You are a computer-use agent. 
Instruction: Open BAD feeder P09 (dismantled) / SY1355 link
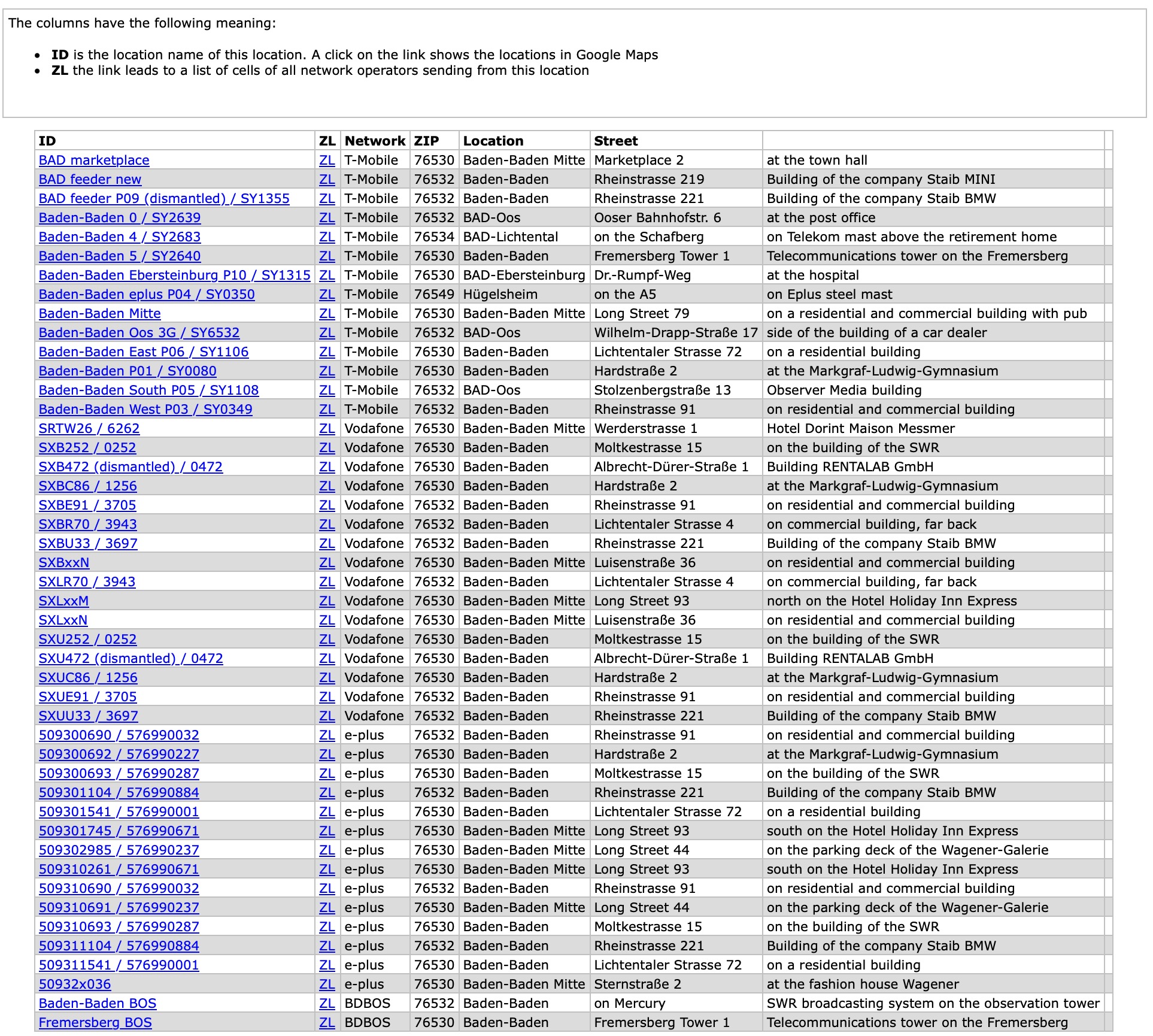(x=164, y=198)
